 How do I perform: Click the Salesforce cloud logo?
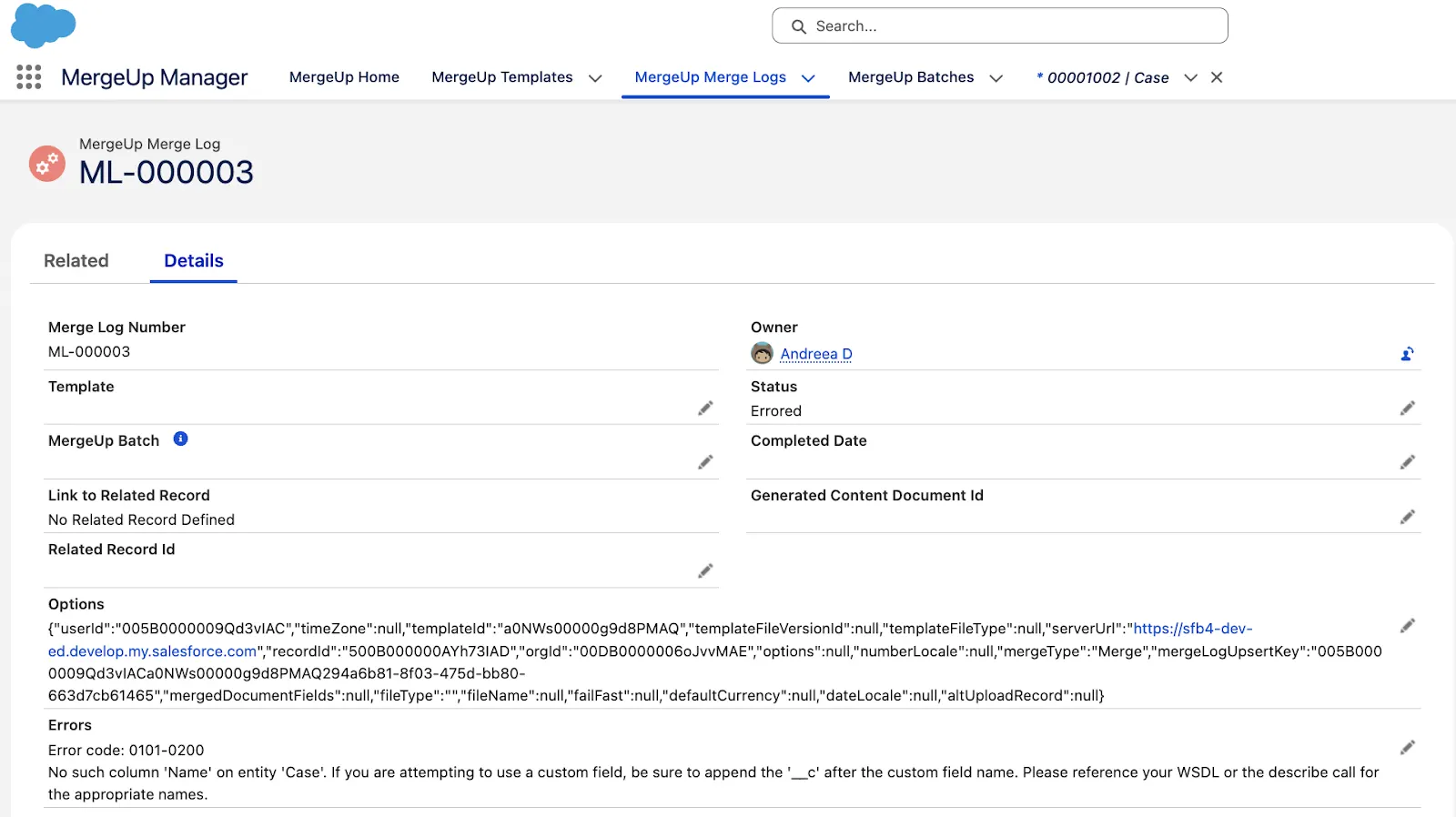coord(43,25)
